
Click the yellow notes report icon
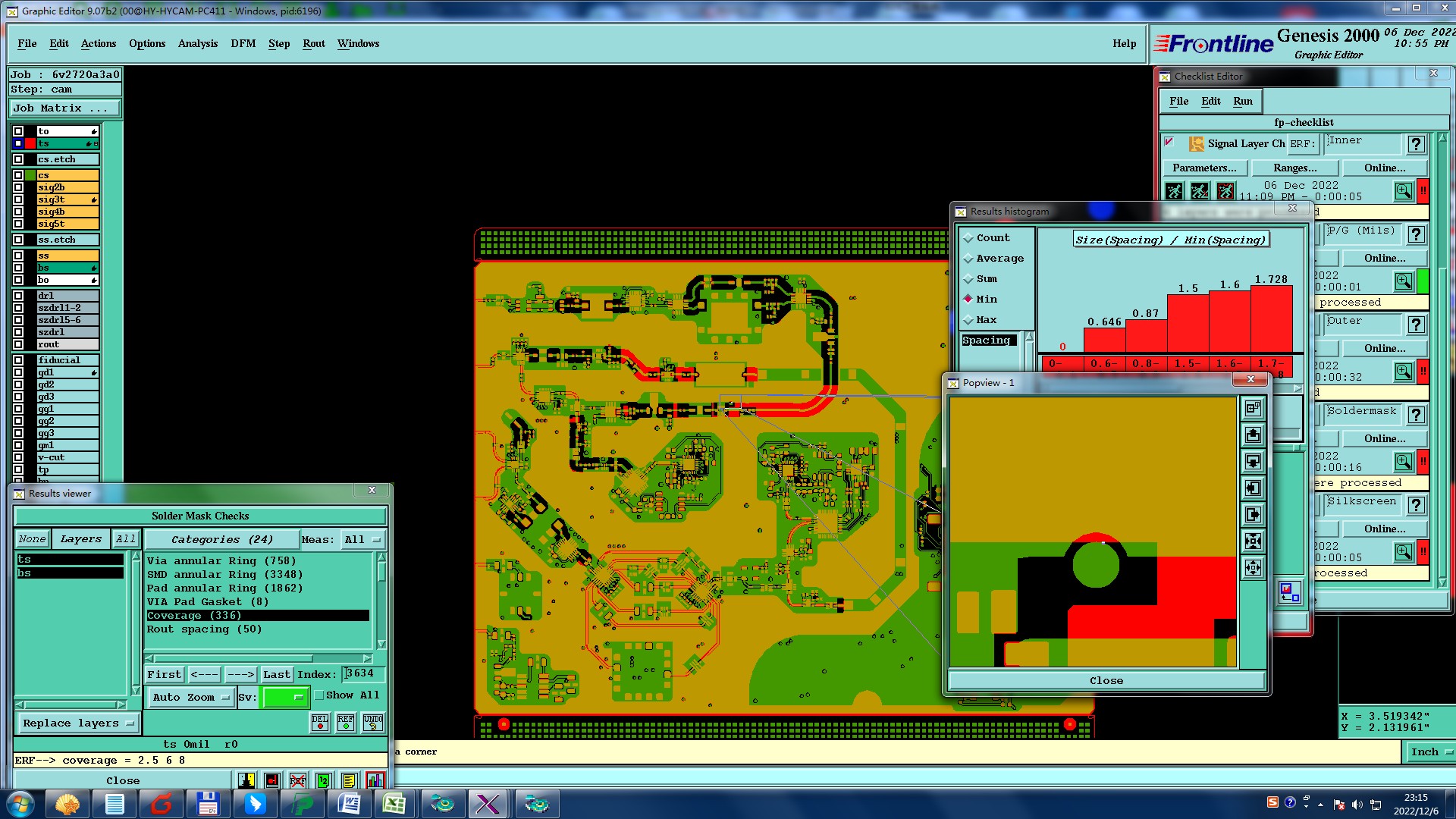[x=349, y=780]
